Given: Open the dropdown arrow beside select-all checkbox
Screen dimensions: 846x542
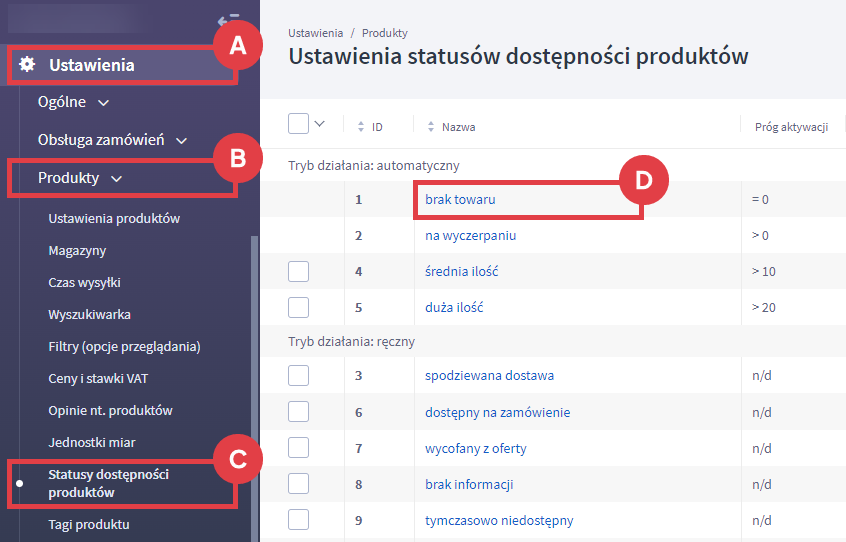Looking at the screenshot, I should [x=320, y=124].
